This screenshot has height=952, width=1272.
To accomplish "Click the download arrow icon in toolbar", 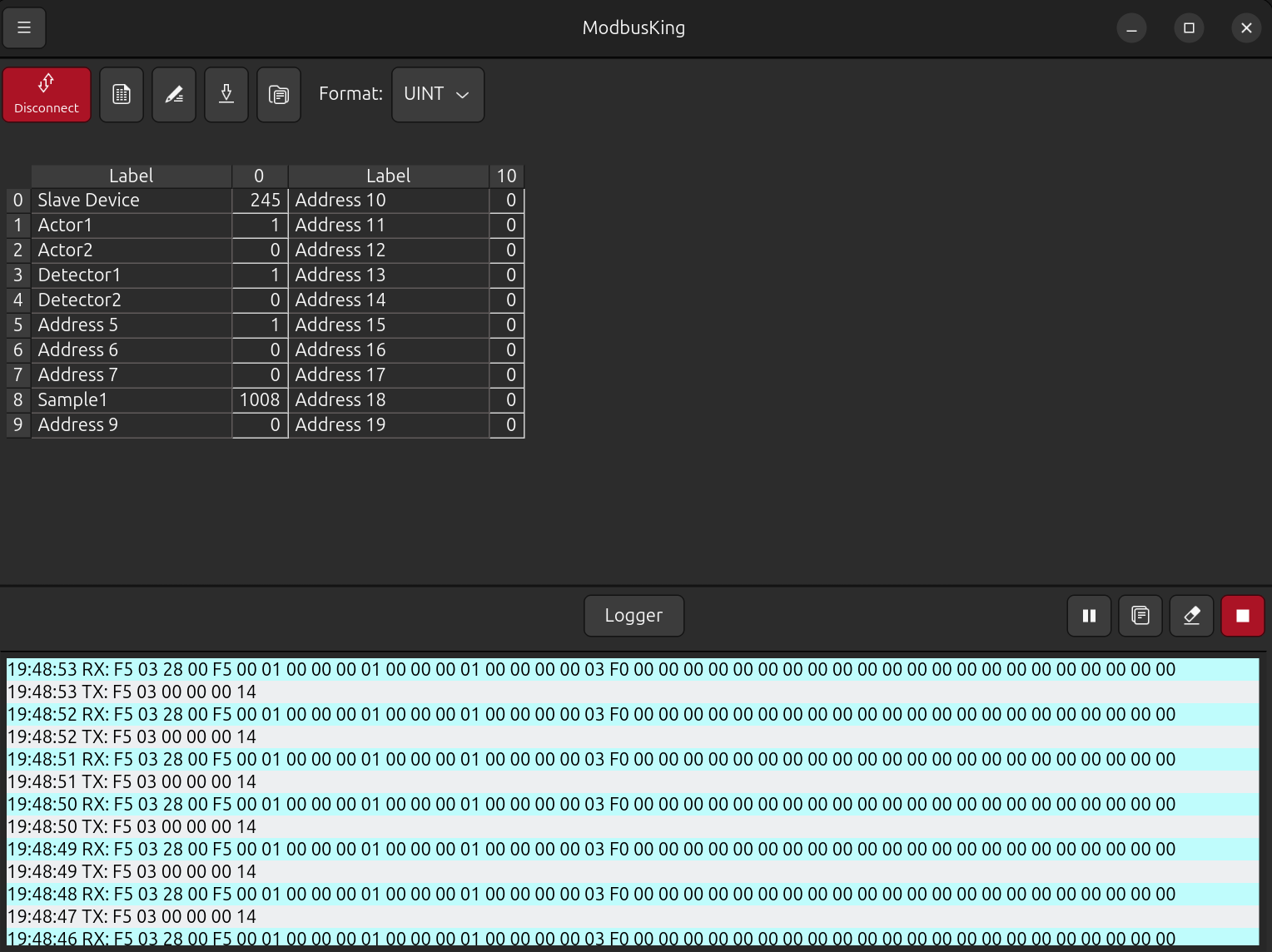I will pyautogui.click(x=226, y=95).
